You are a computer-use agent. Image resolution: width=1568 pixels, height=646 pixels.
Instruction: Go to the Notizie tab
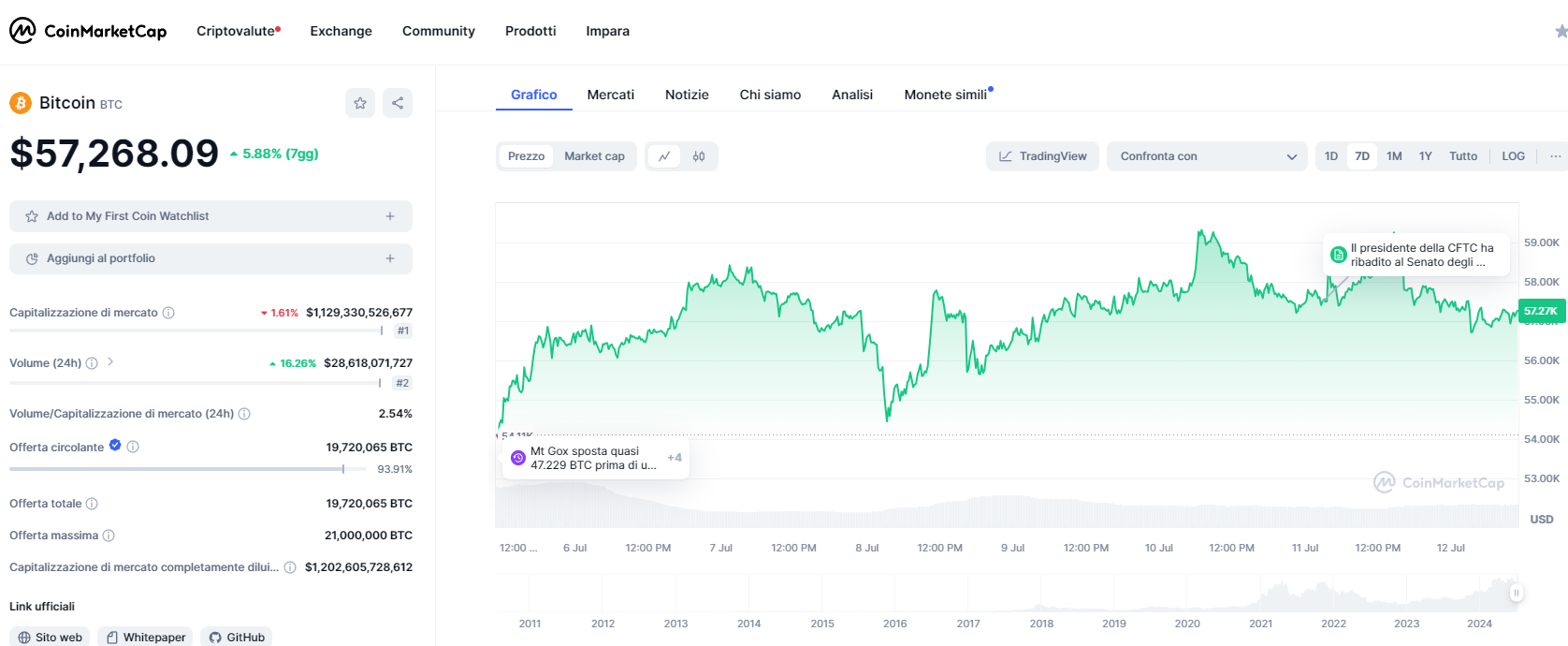tap(687, 95)
